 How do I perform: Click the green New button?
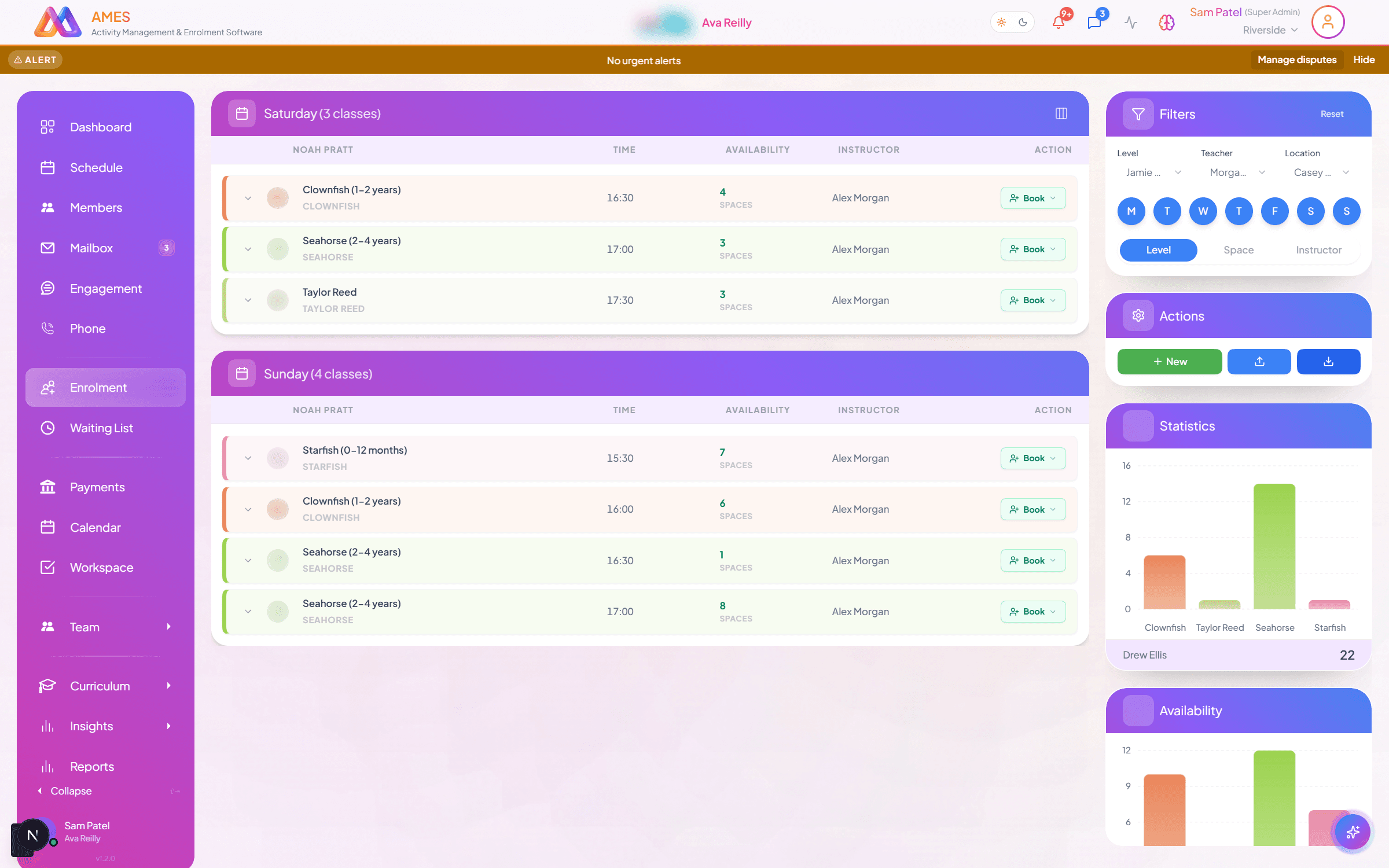(1169, 362)
